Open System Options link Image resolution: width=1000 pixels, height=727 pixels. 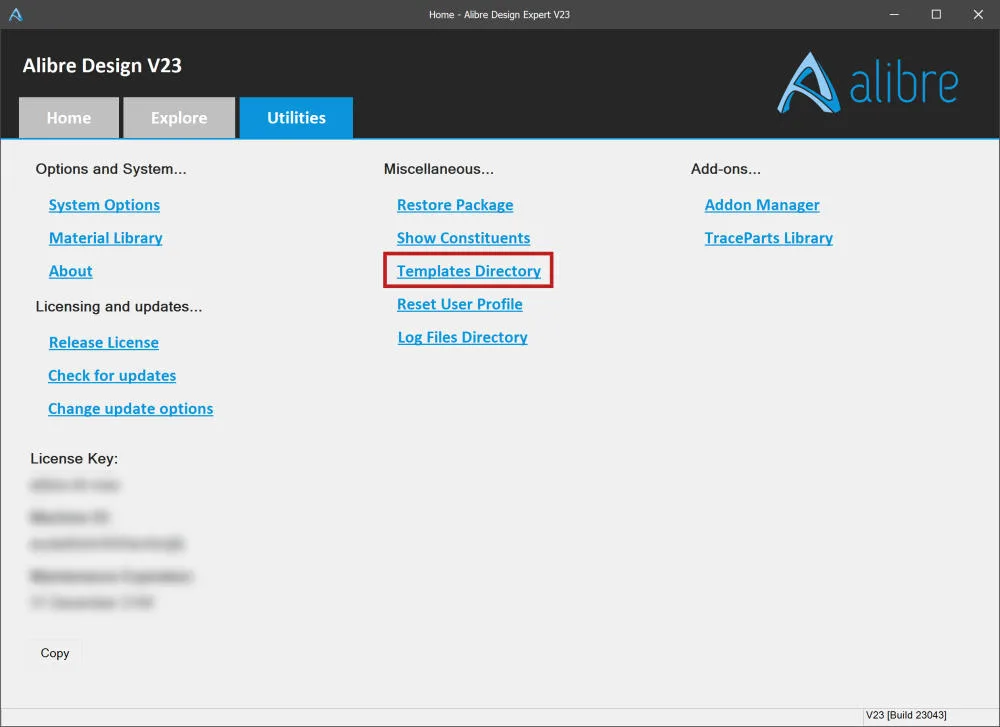[x=105, y=205]
